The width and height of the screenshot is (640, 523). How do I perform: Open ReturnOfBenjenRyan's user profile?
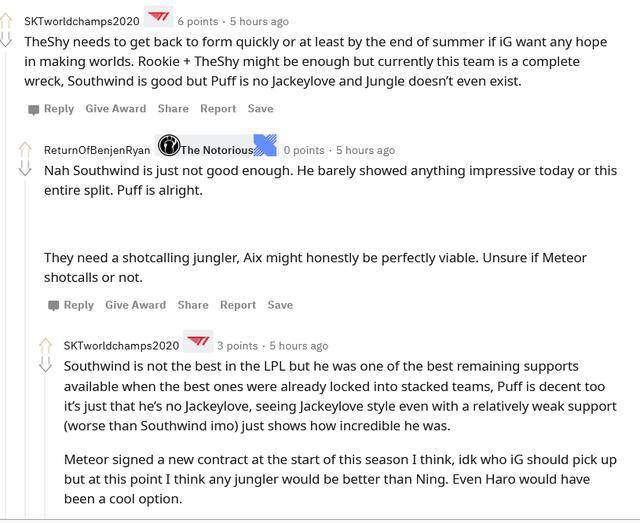96,150
